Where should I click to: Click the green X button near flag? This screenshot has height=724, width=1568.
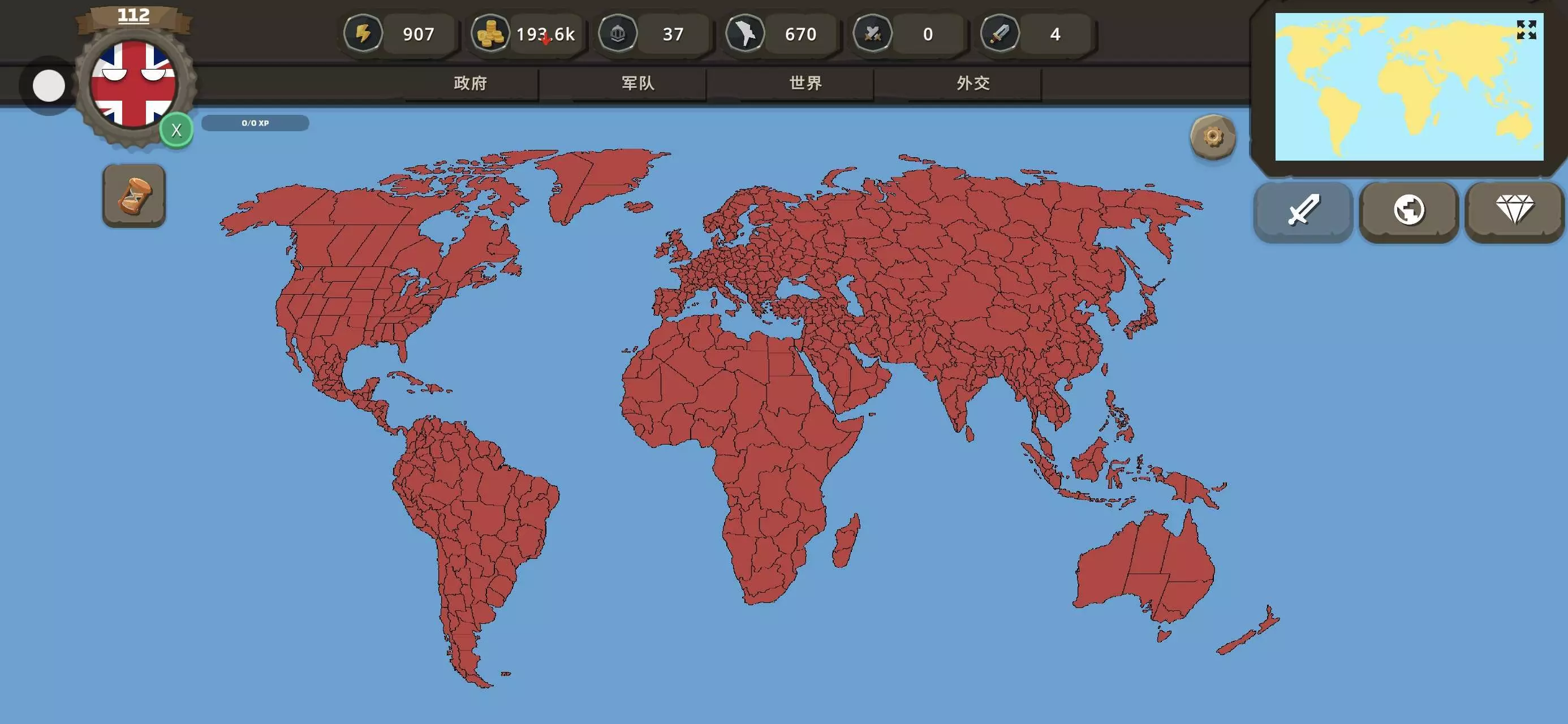pos(176,130)
